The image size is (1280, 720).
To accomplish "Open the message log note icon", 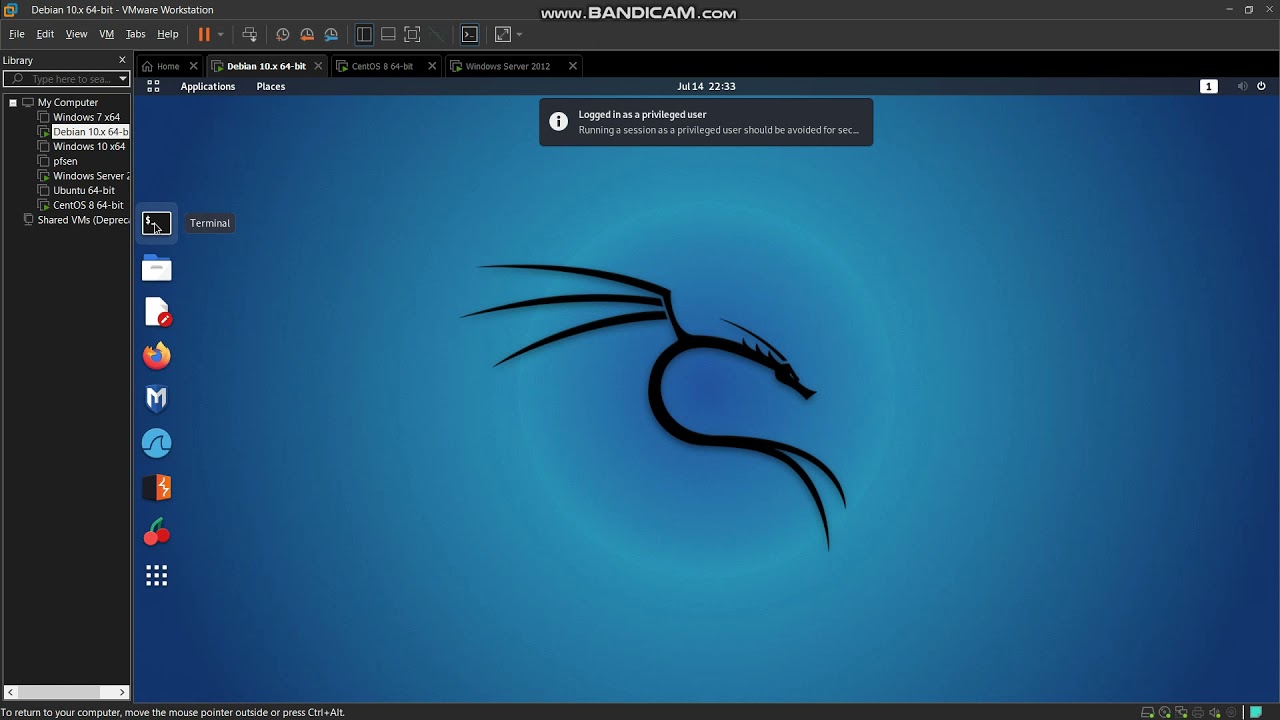I will pyautogui.click(x=1256, y=712).
